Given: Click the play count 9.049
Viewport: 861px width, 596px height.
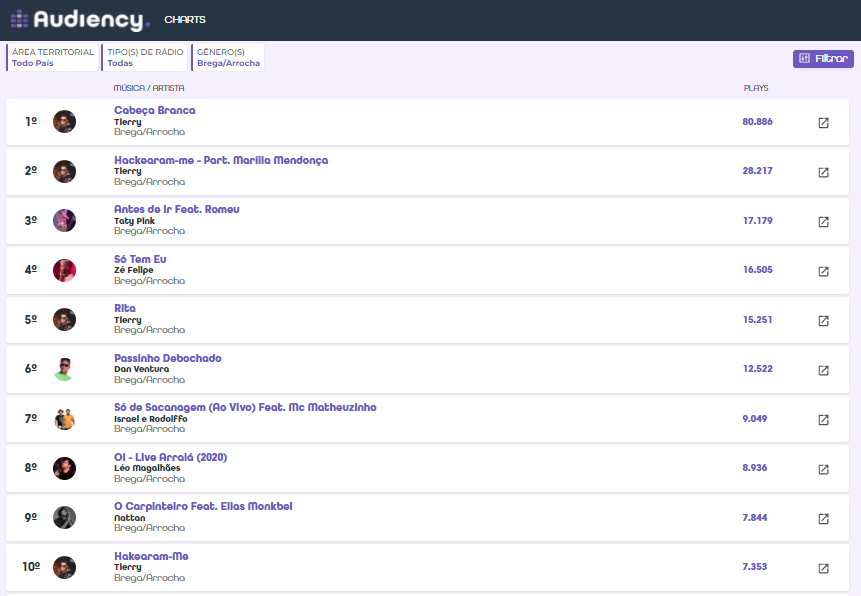Looking at the screenshot, I should point(755,419).
